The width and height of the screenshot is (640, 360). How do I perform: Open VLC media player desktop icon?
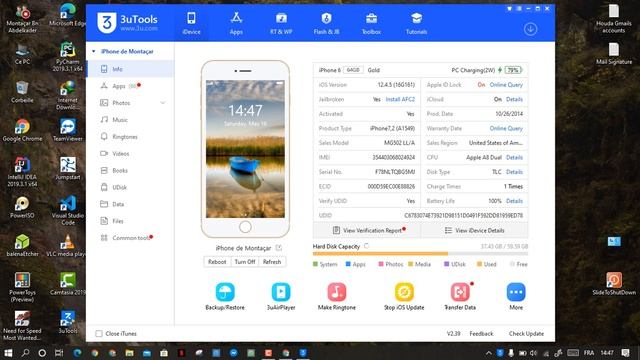(x=67, y=246)
